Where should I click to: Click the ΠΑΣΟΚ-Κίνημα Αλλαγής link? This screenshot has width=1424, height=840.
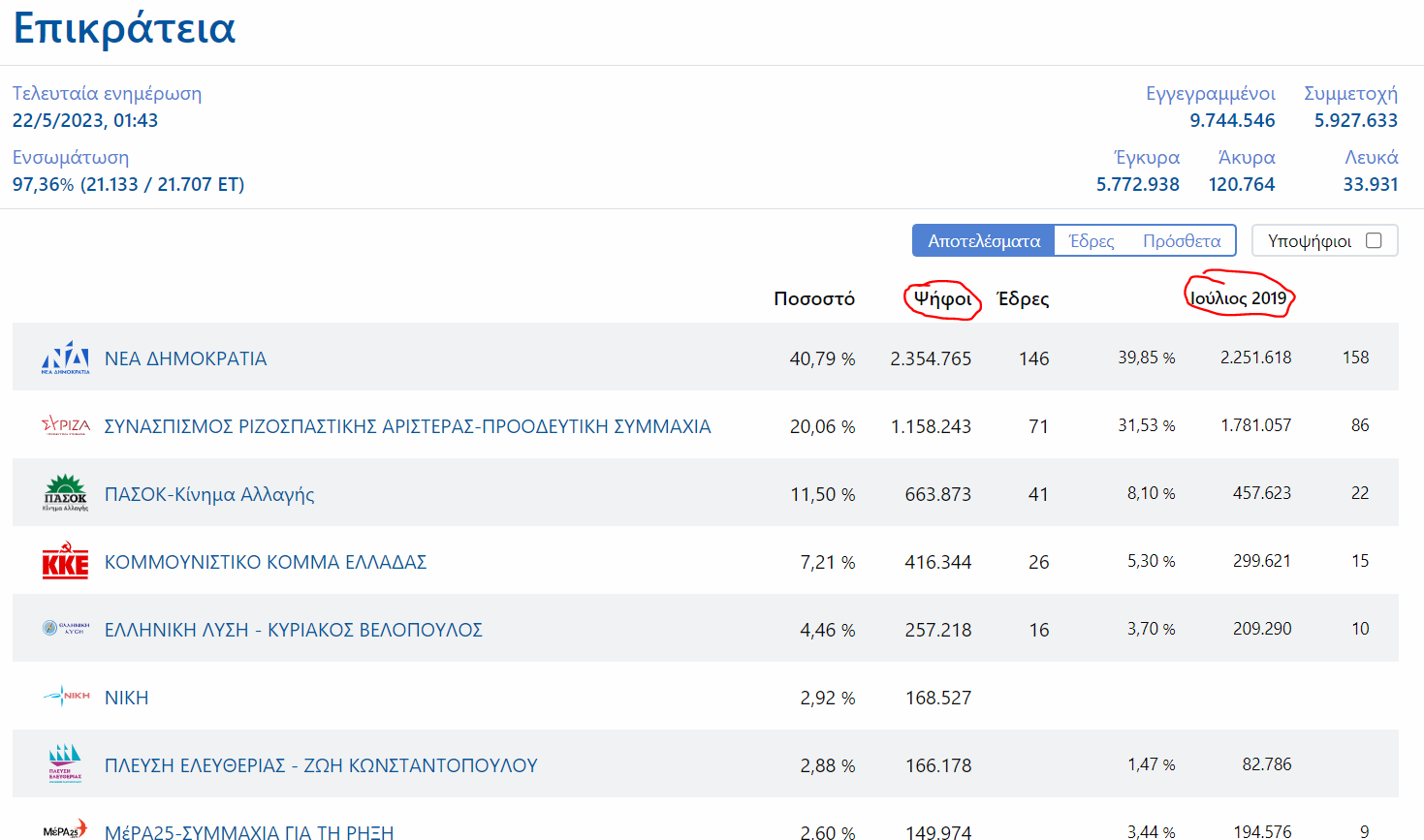(x=209, y=494)
